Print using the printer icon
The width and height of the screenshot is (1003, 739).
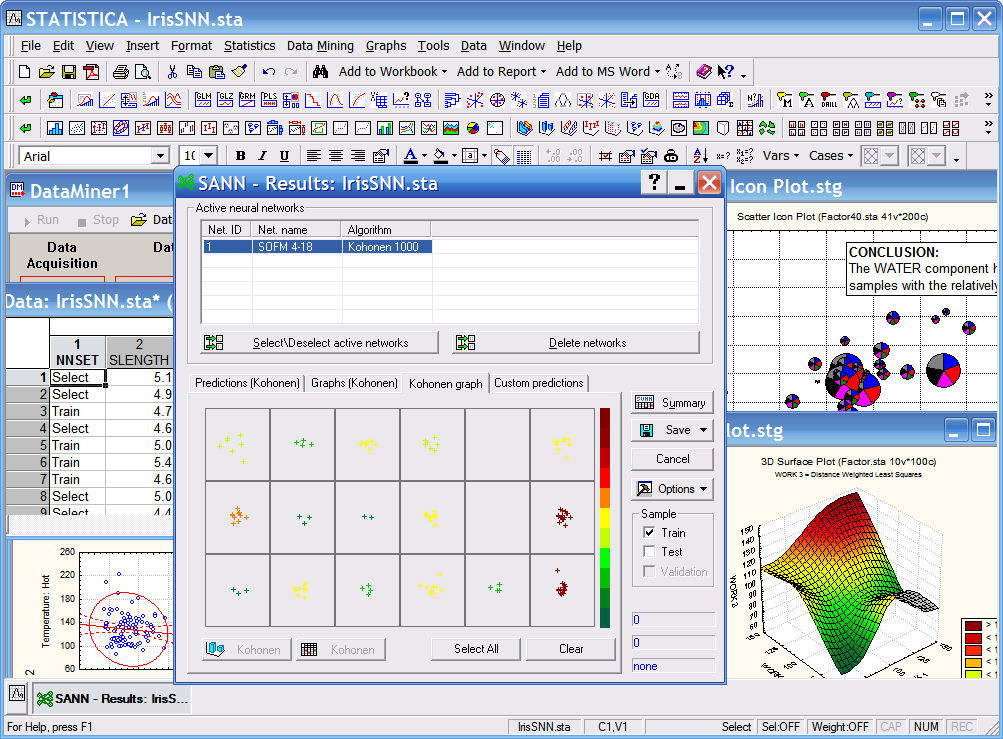point(120,72)
